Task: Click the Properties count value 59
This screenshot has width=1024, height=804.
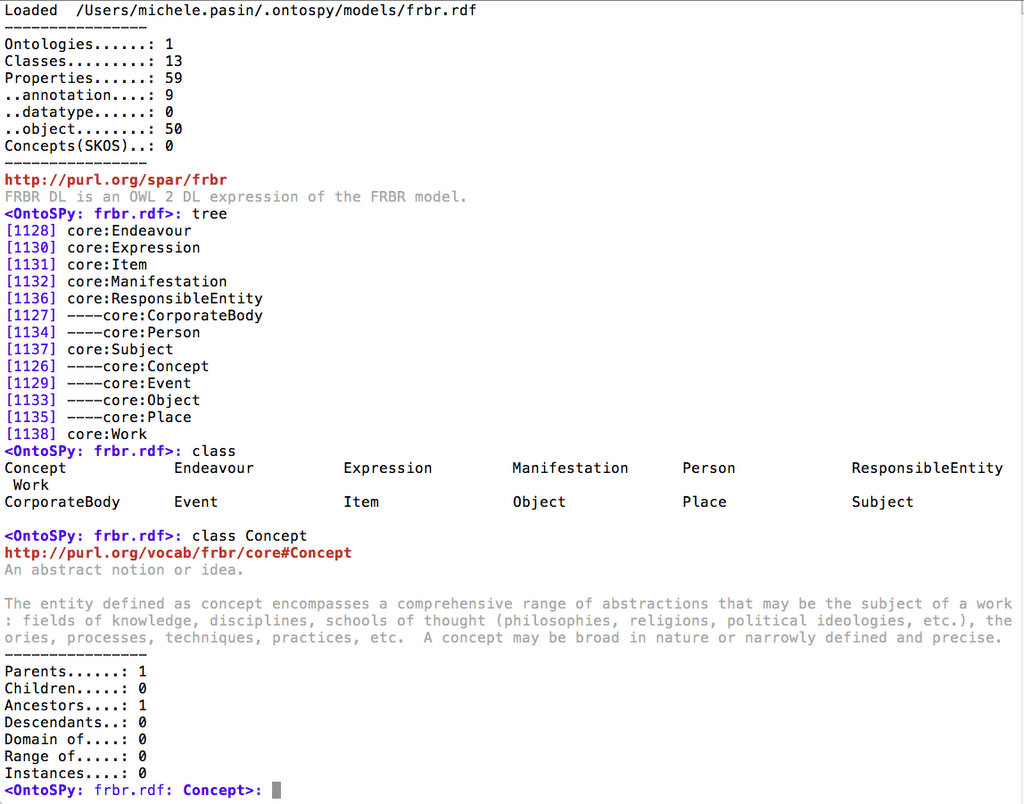Action: pos(174,78)
